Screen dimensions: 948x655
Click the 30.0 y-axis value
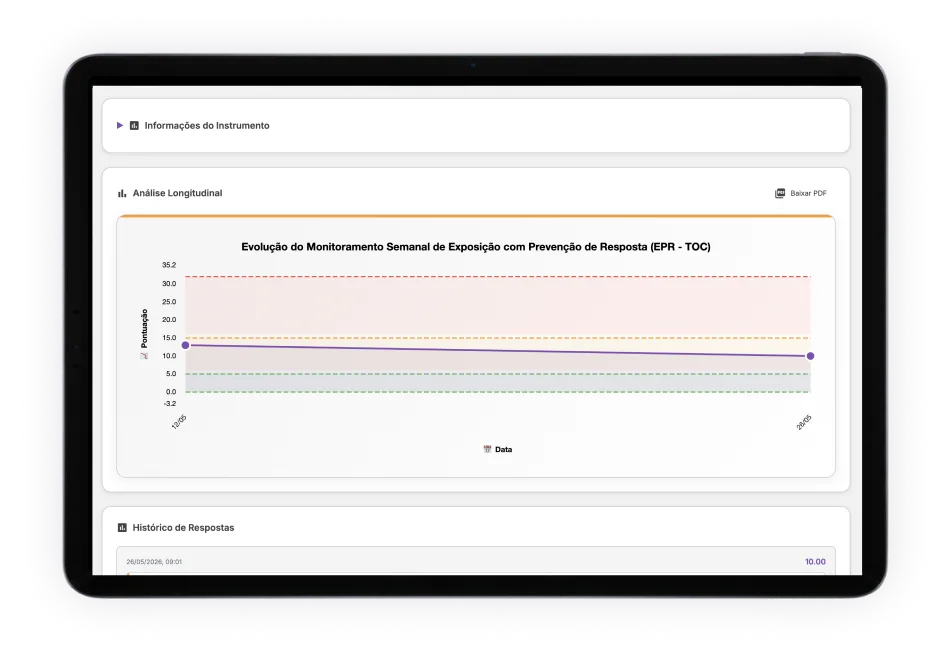point(169,284)
